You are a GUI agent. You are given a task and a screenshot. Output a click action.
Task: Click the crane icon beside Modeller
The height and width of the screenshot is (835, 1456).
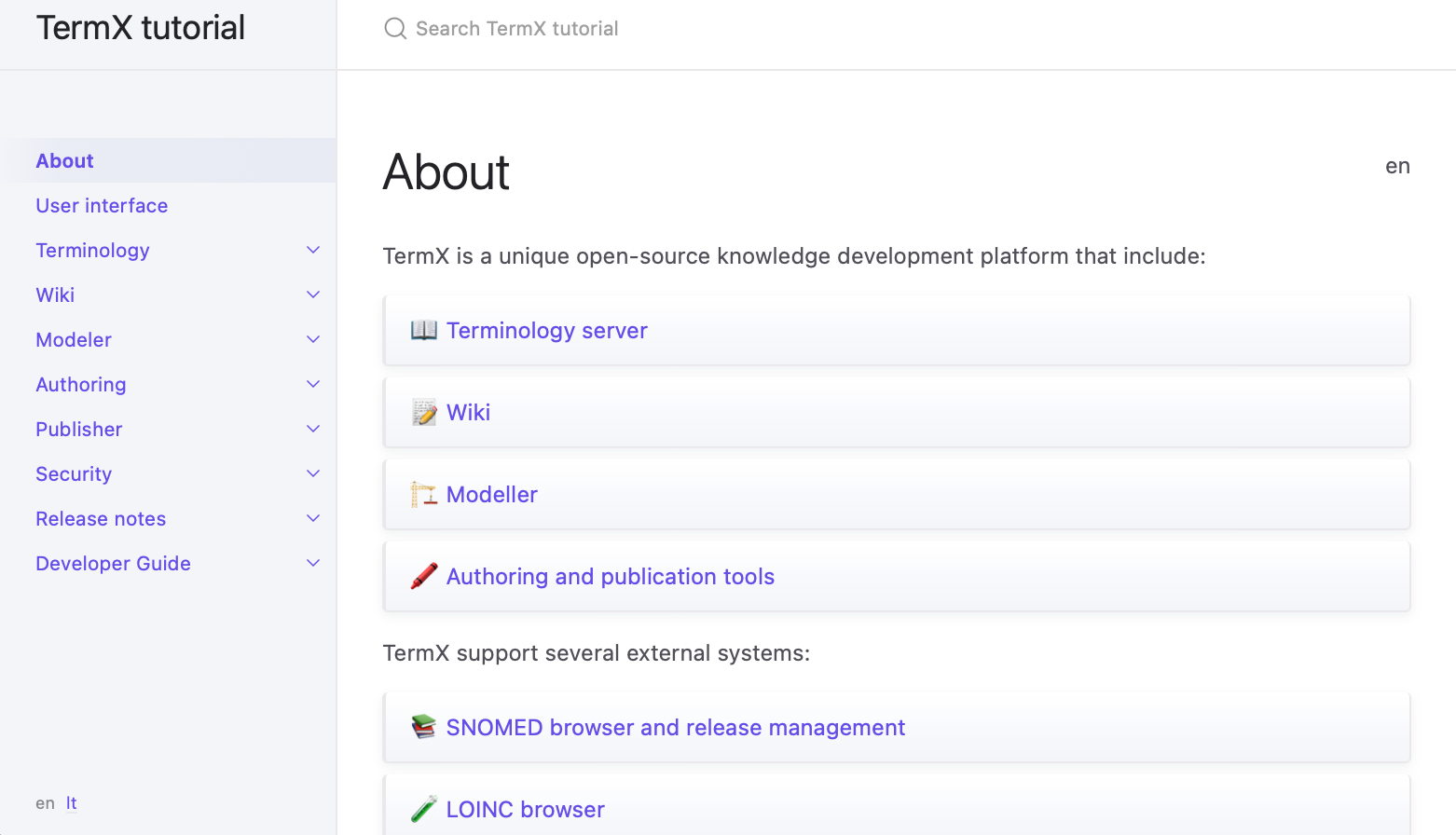424,495
